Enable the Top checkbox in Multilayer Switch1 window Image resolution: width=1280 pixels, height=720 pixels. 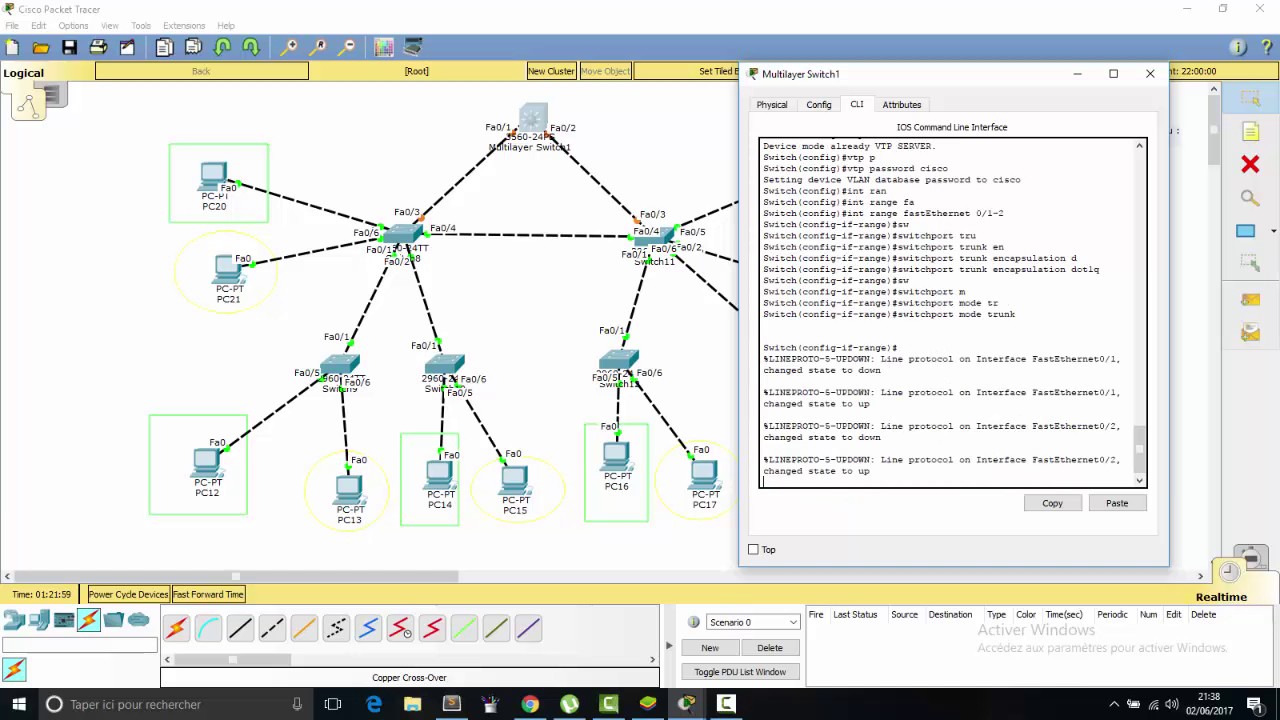click(x=753, y=549)
